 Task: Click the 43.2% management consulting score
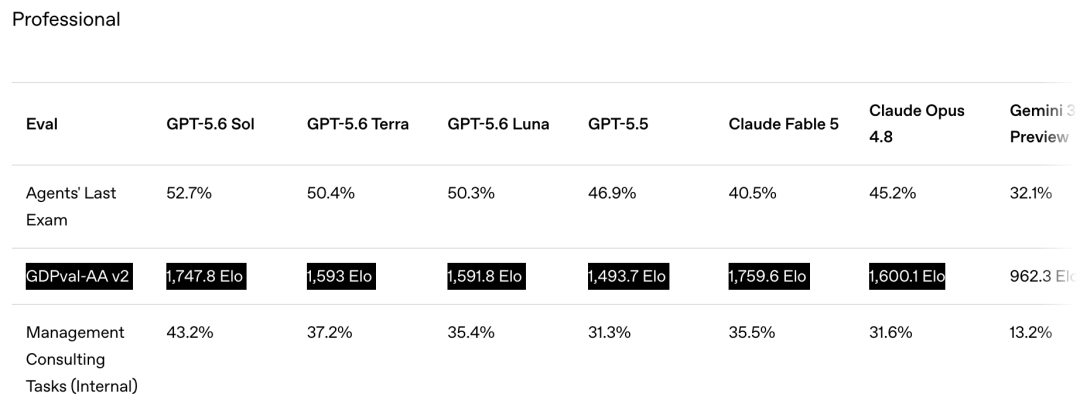pos(189,333)
